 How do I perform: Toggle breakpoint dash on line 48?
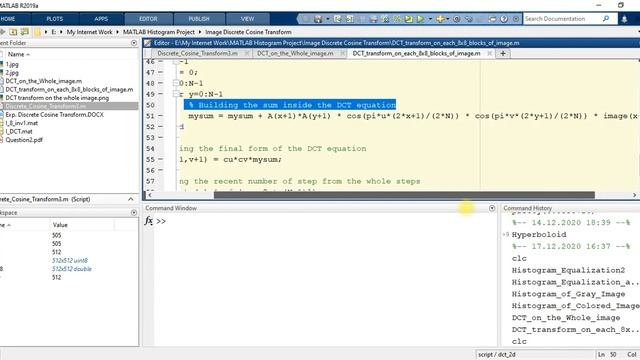(160, 83)
